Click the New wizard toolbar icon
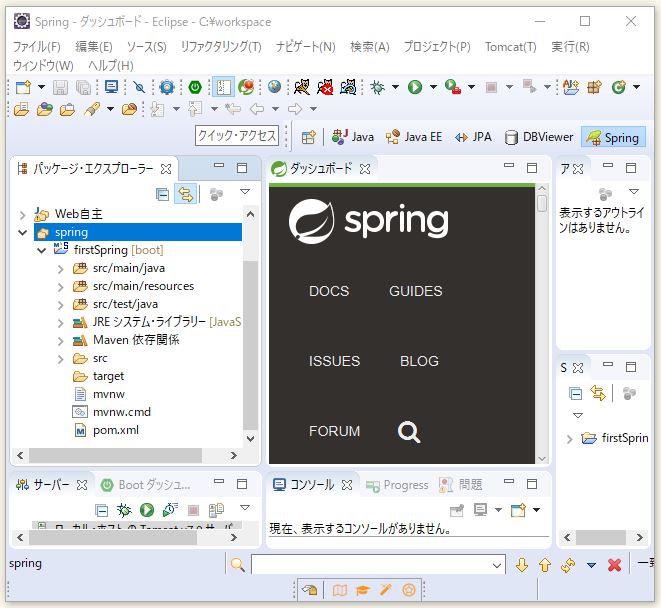This screenshot has height=608, width=661. pos(23,87)
